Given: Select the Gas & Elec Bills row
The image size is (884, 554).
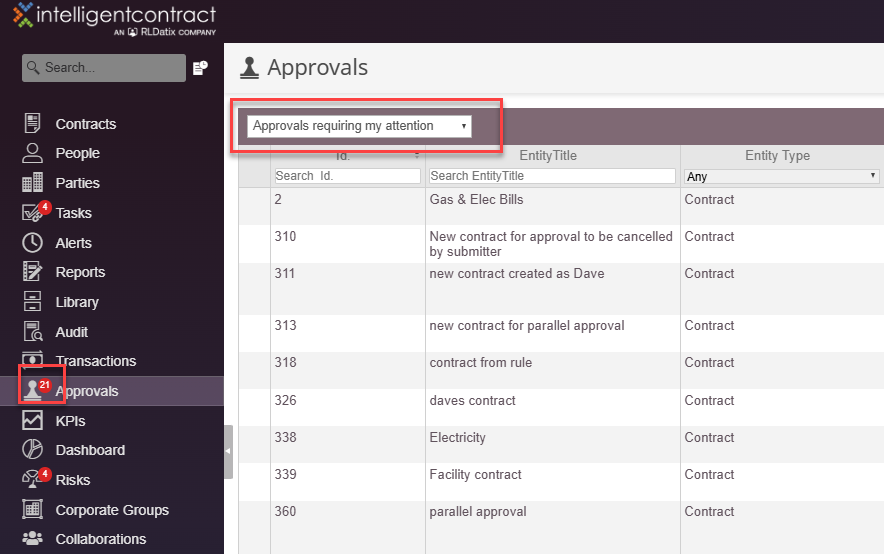Looking at the screenshot, I should pos(561,206).
